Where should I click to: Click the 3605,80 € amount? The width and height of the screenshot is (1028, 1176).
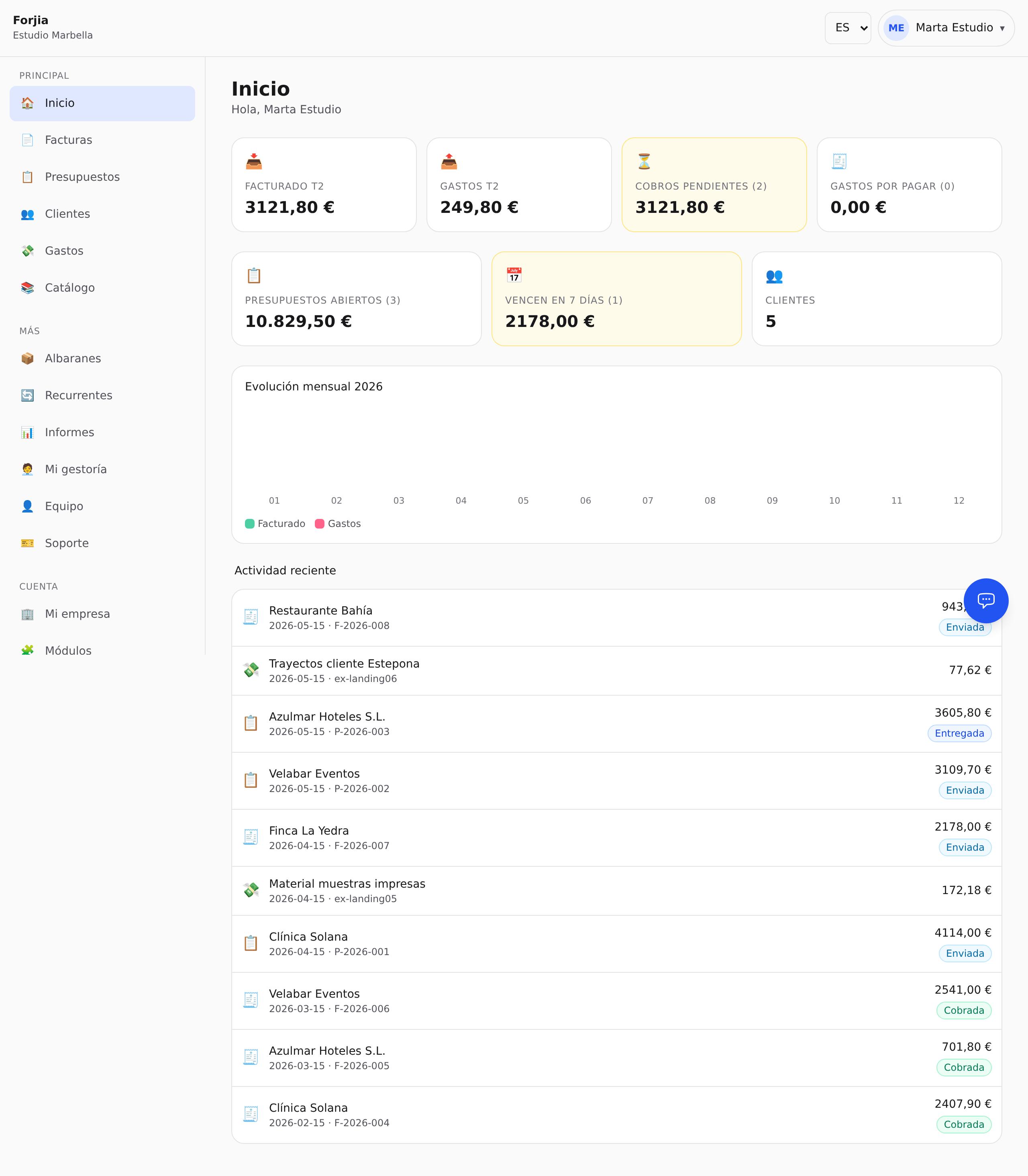pos(963,713)
